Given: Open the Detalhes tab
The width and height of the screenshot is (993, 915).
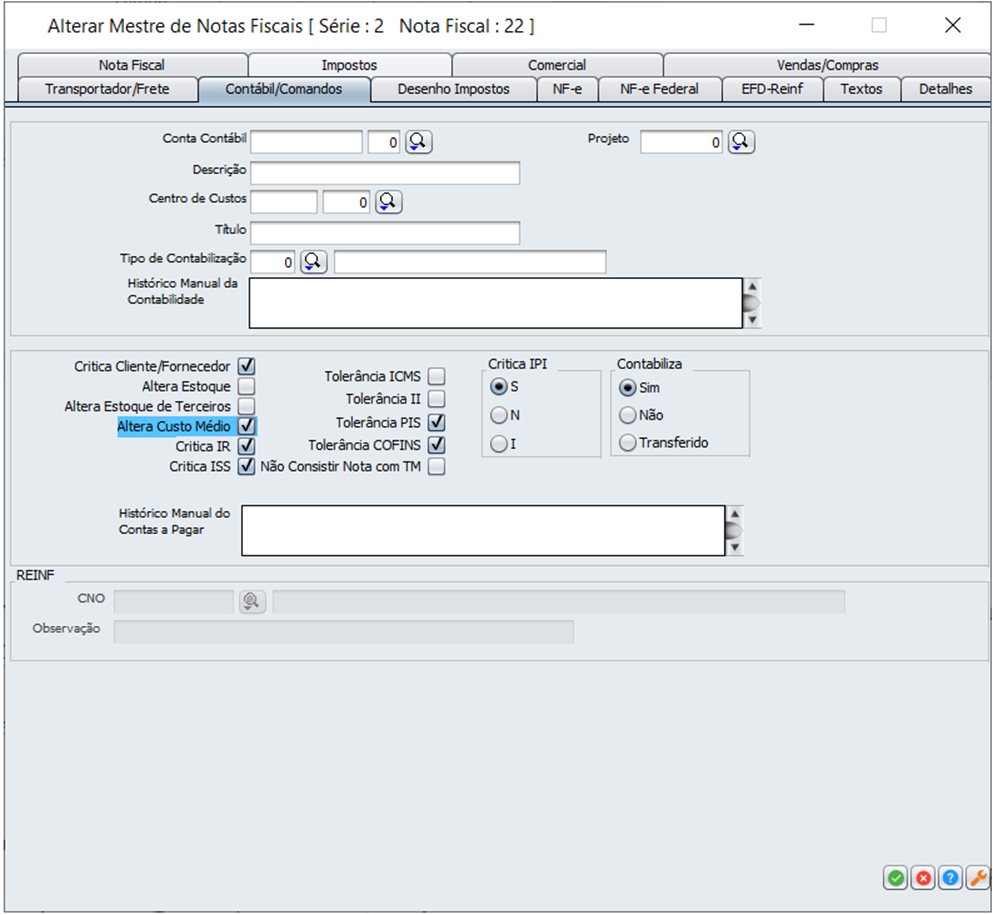Looking at the screenshot, I should tap(946, 89).
